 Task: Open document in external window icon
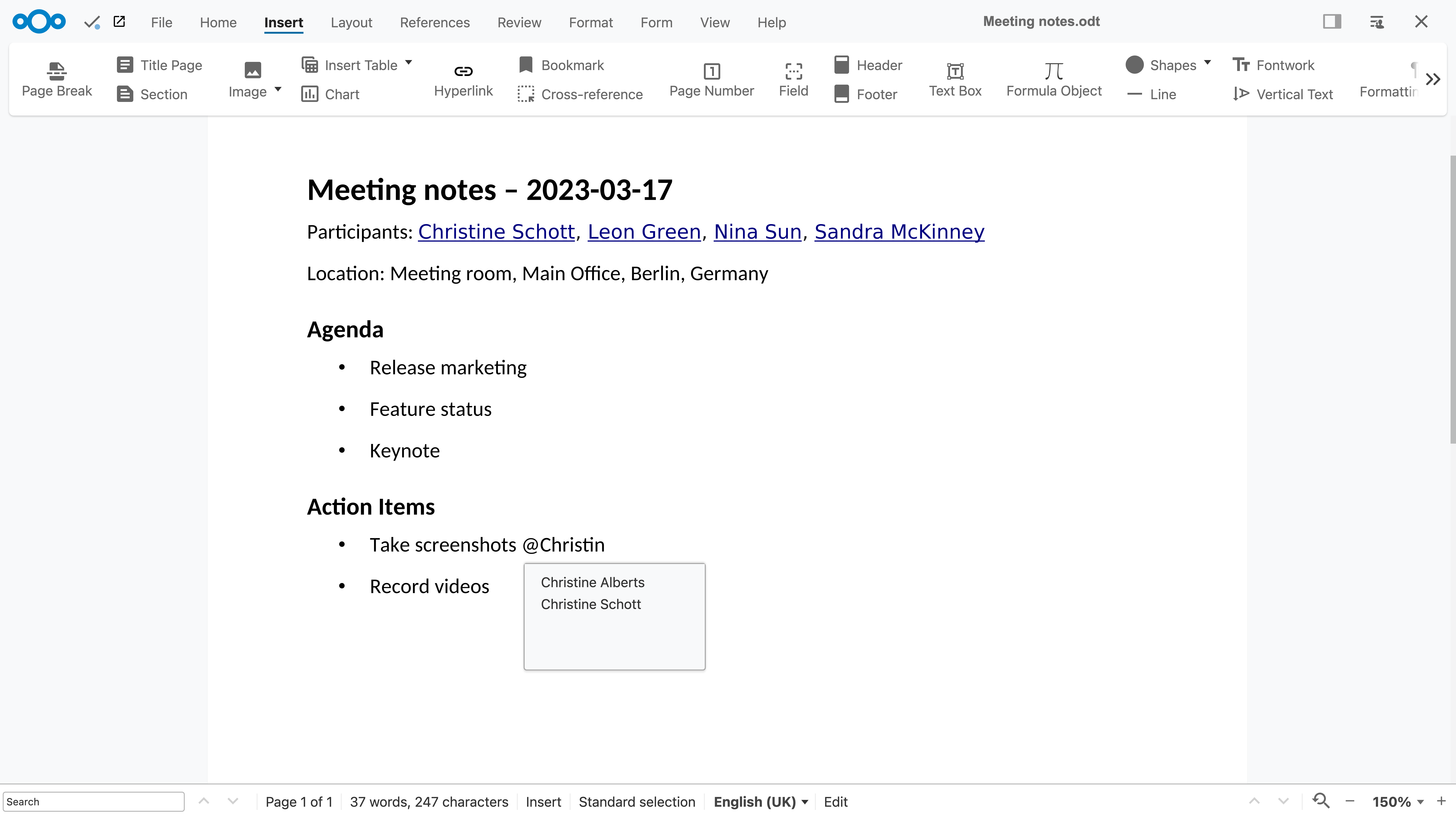(x=119, y=21)
